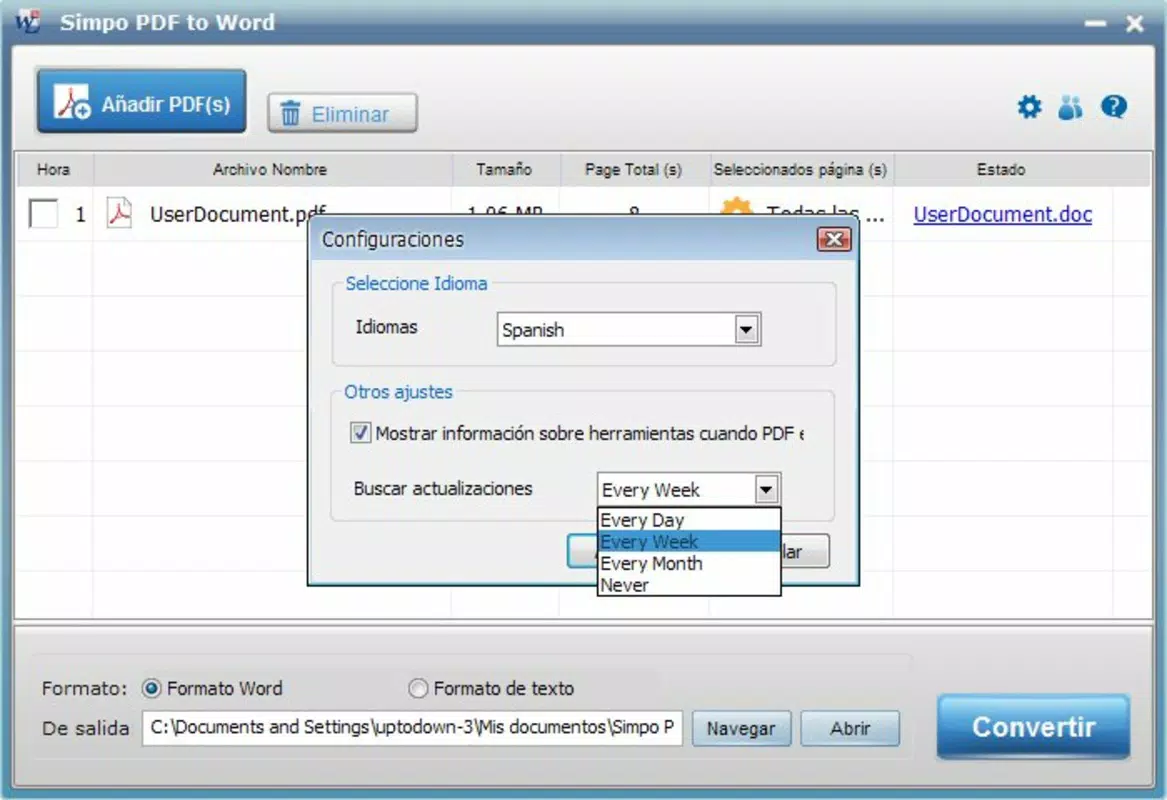
Task: Click the gear icon in the Seleccionados página cell
Action: click(736, 208)
